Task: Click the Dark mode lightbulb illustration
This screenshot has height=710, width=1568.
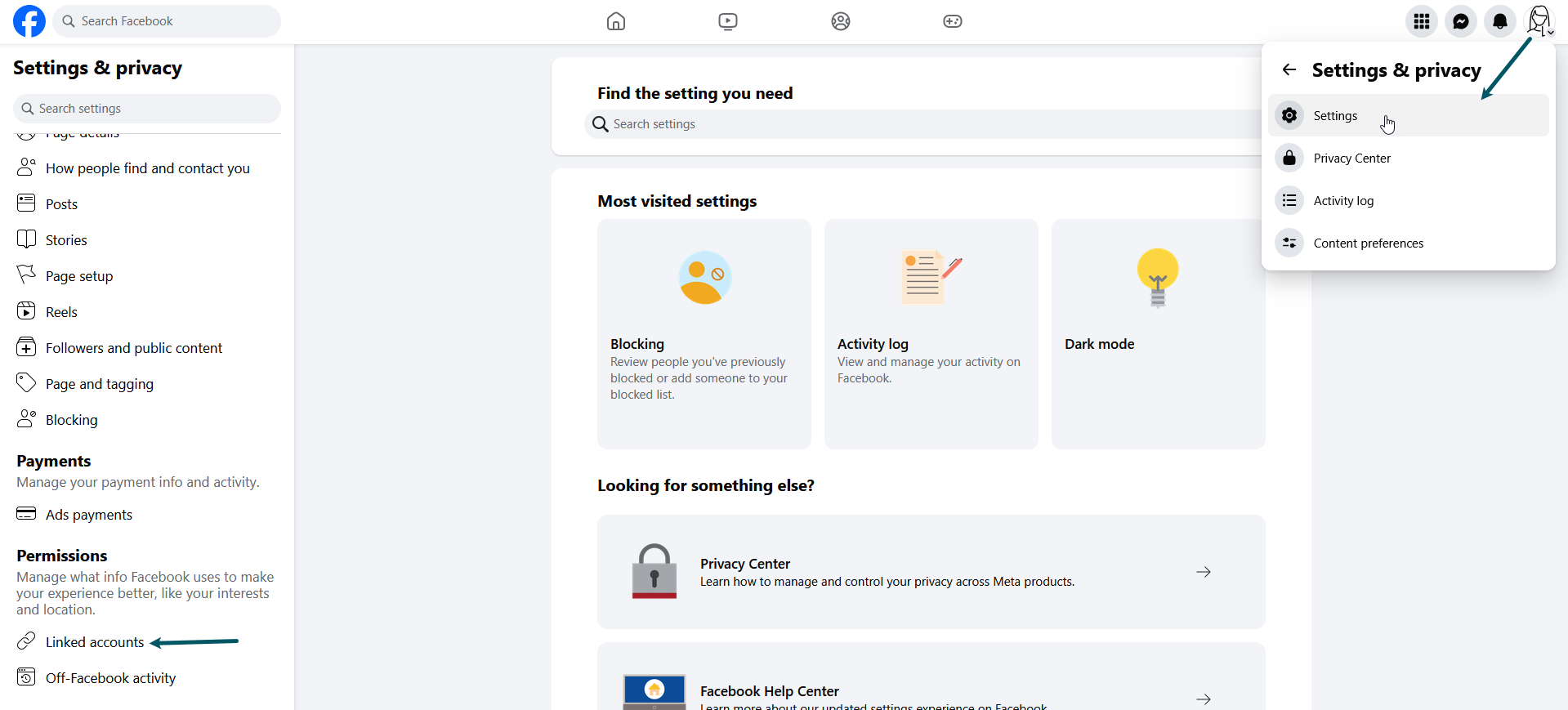Action: pos(1158,278)
